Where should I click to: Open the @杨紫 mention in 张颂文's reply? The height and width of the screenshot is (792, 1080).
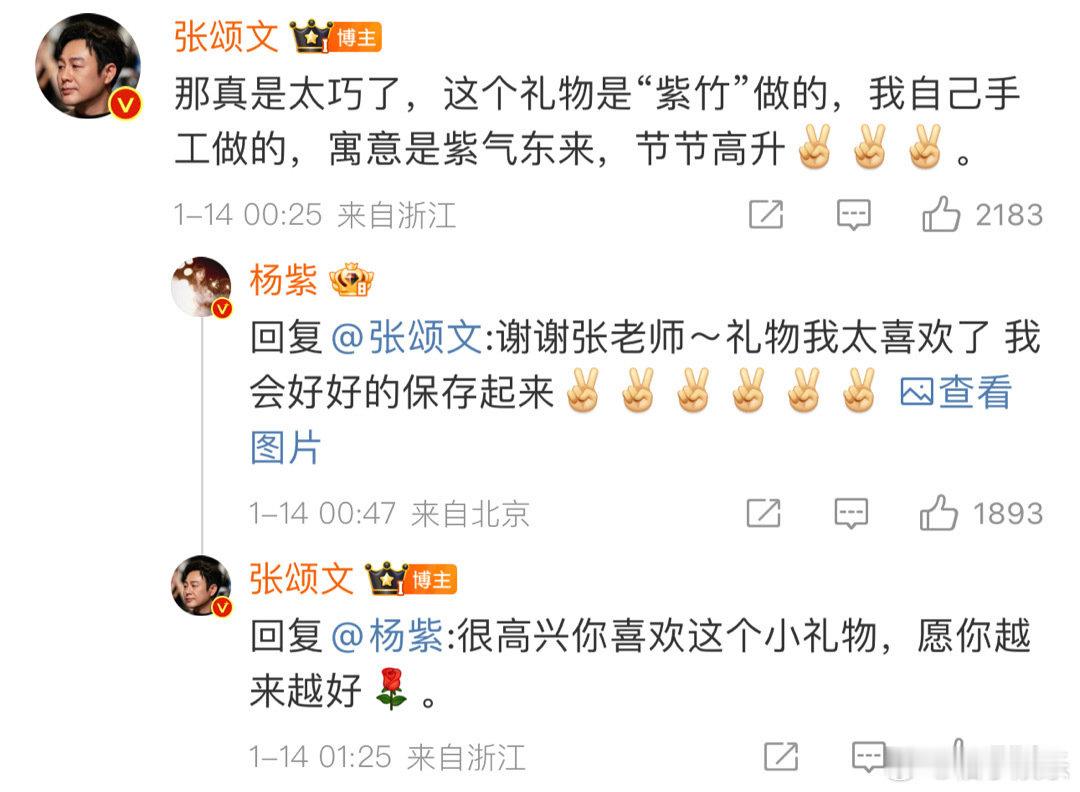[387, 635]
